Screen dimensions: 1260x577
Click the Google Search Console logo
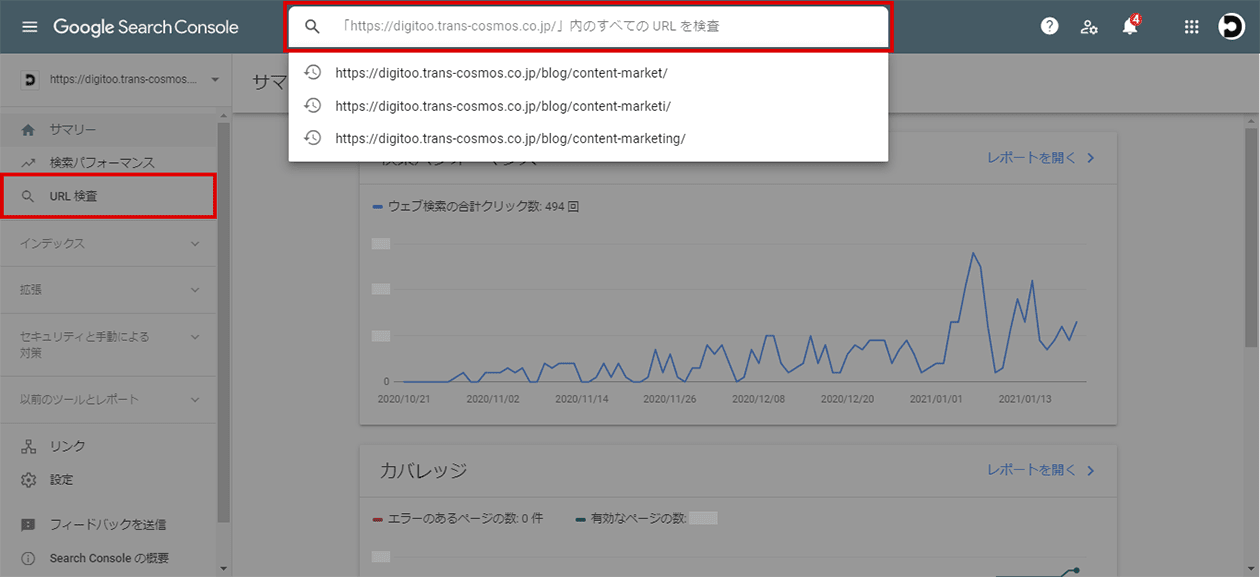coord(146,27)
